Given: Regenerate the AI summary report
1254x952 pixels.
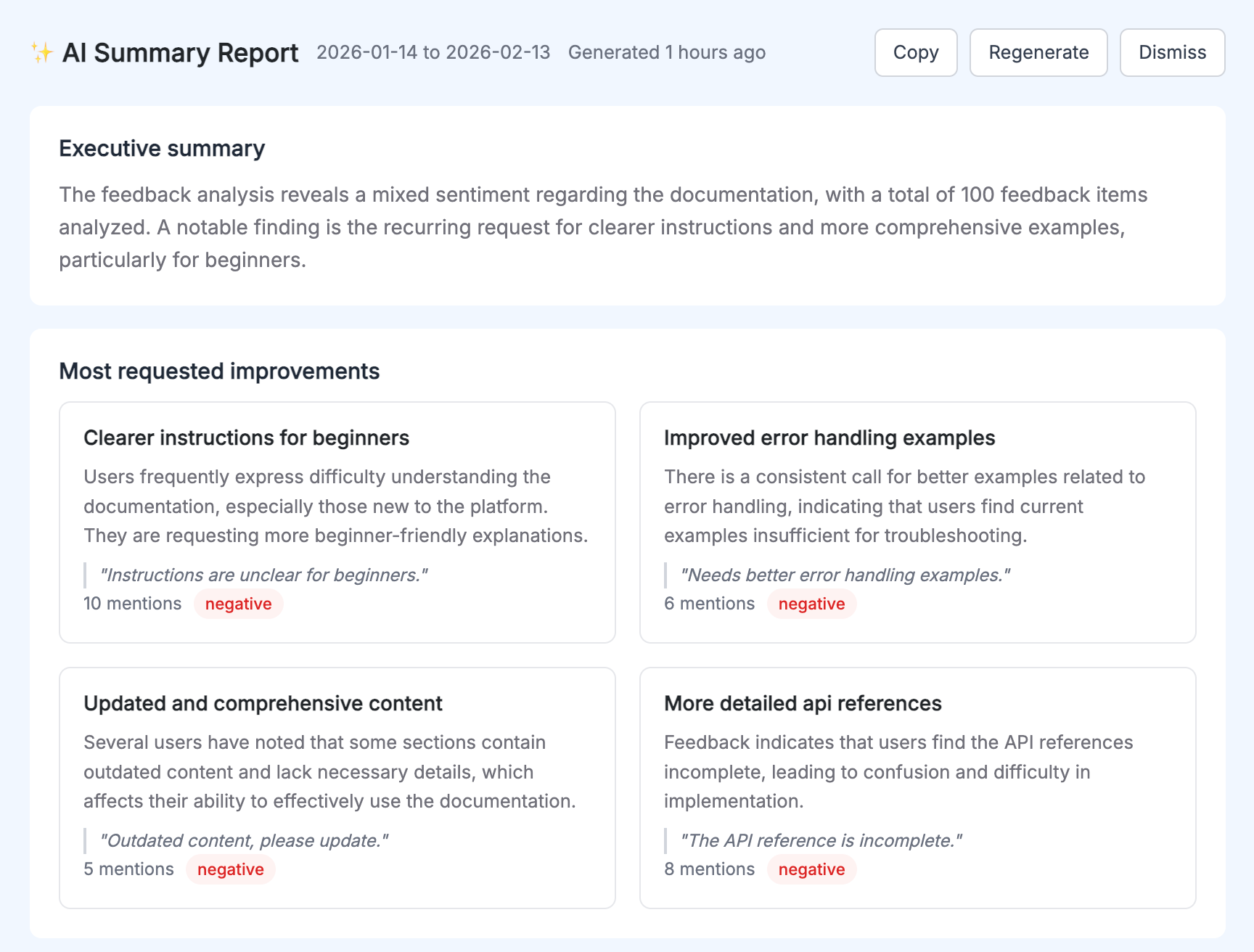Looking at the screenshot, I should pyautogui.click(x=1038, y=52).
